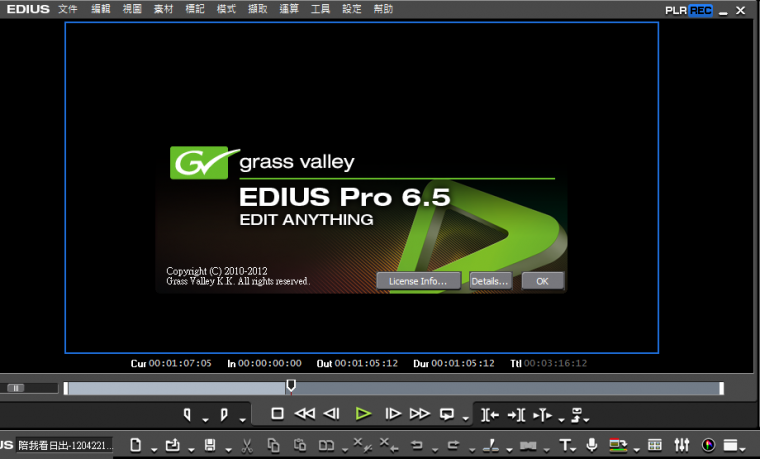The image size is (760, 459).
Task: Open the 編輯 menu
Action: click(101, 9)
